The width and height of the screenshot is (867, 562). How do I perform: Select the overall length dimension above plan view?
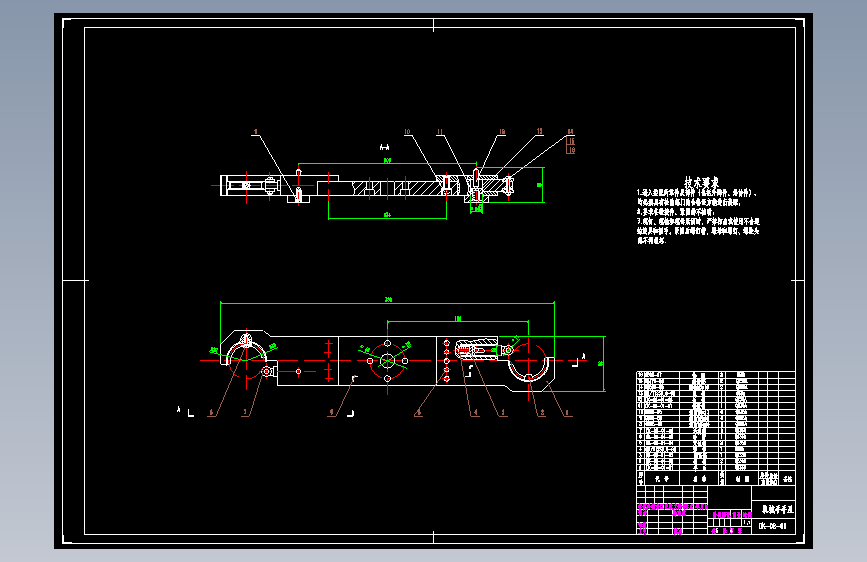[388, 299]
